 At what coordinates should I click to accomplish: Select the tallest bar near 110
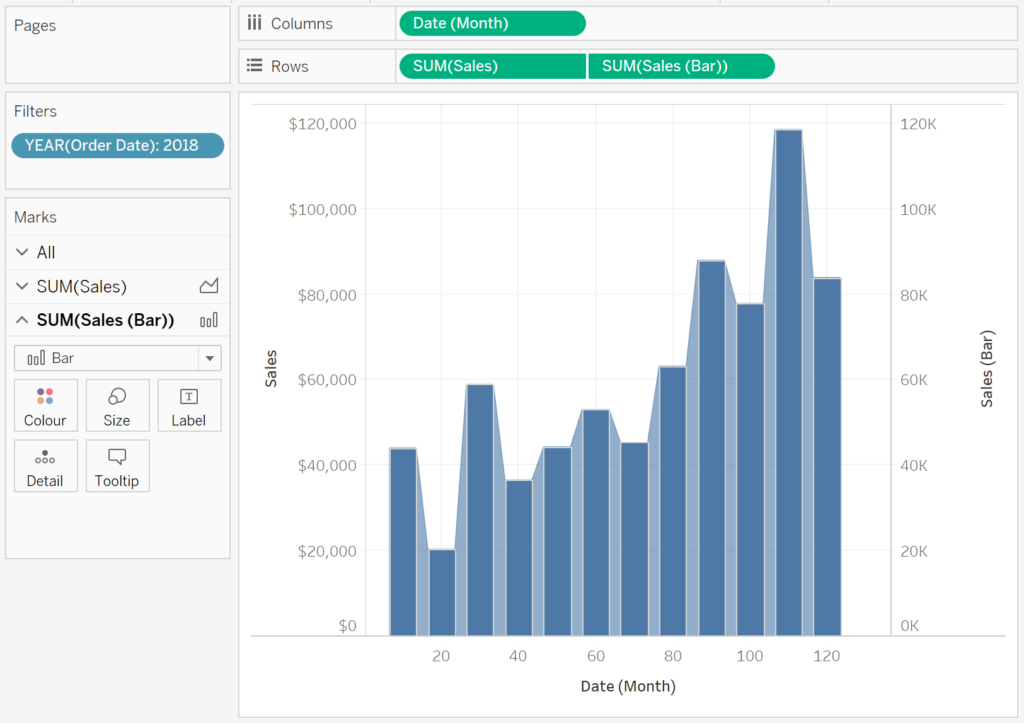click(788, 383)
